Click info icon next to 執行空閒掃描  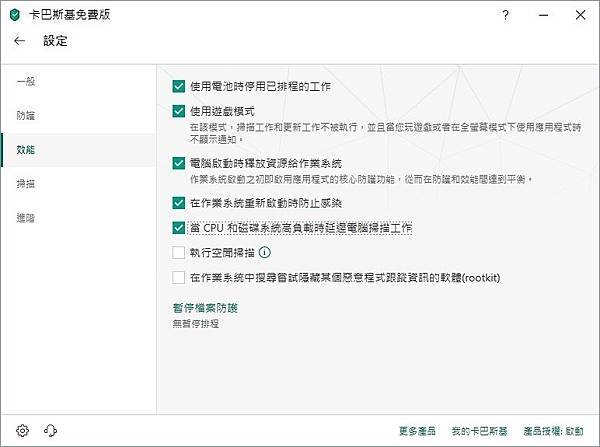[265, 253]
